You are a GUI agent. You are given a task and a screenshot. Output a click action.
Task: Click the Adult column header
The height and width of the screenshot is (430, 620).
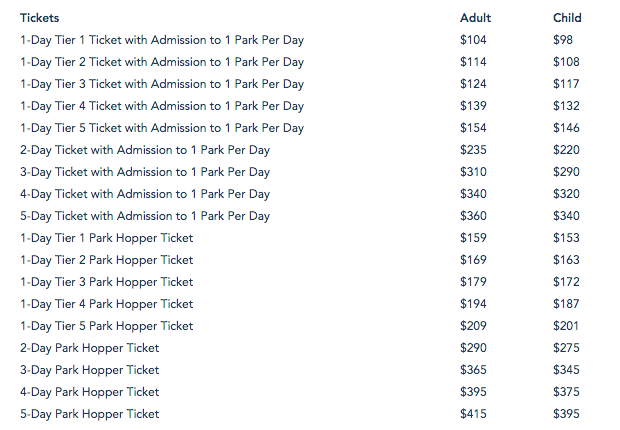(475, 18)
